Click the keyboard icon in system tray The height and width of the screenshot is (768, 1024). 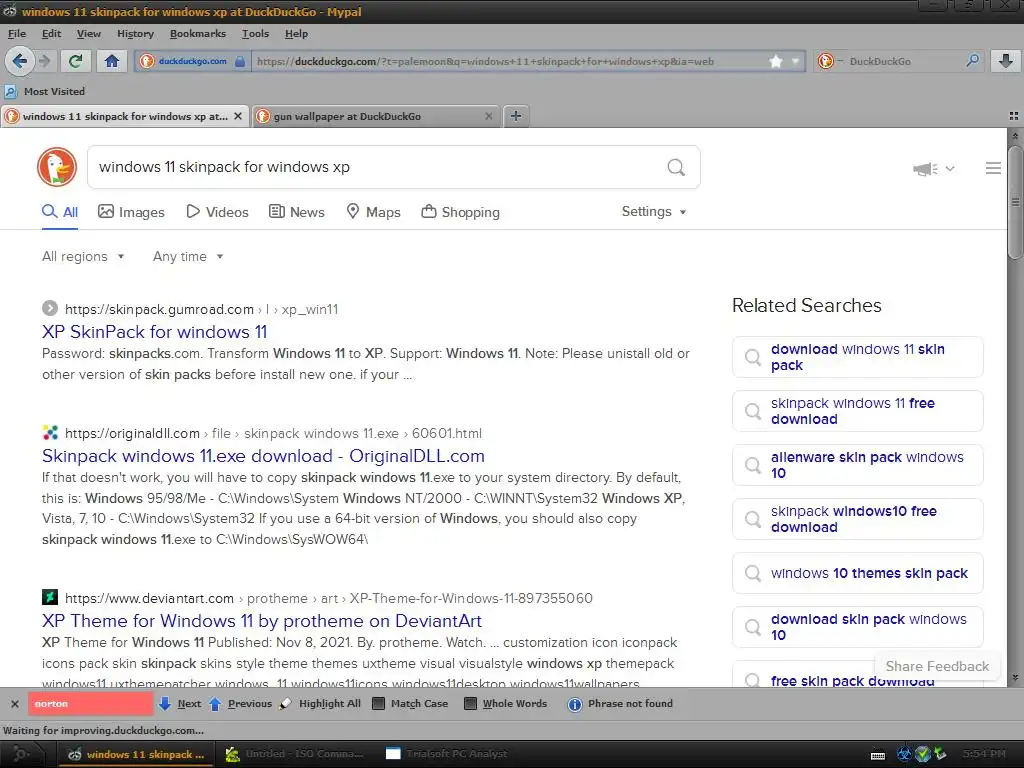click(878, 756)
